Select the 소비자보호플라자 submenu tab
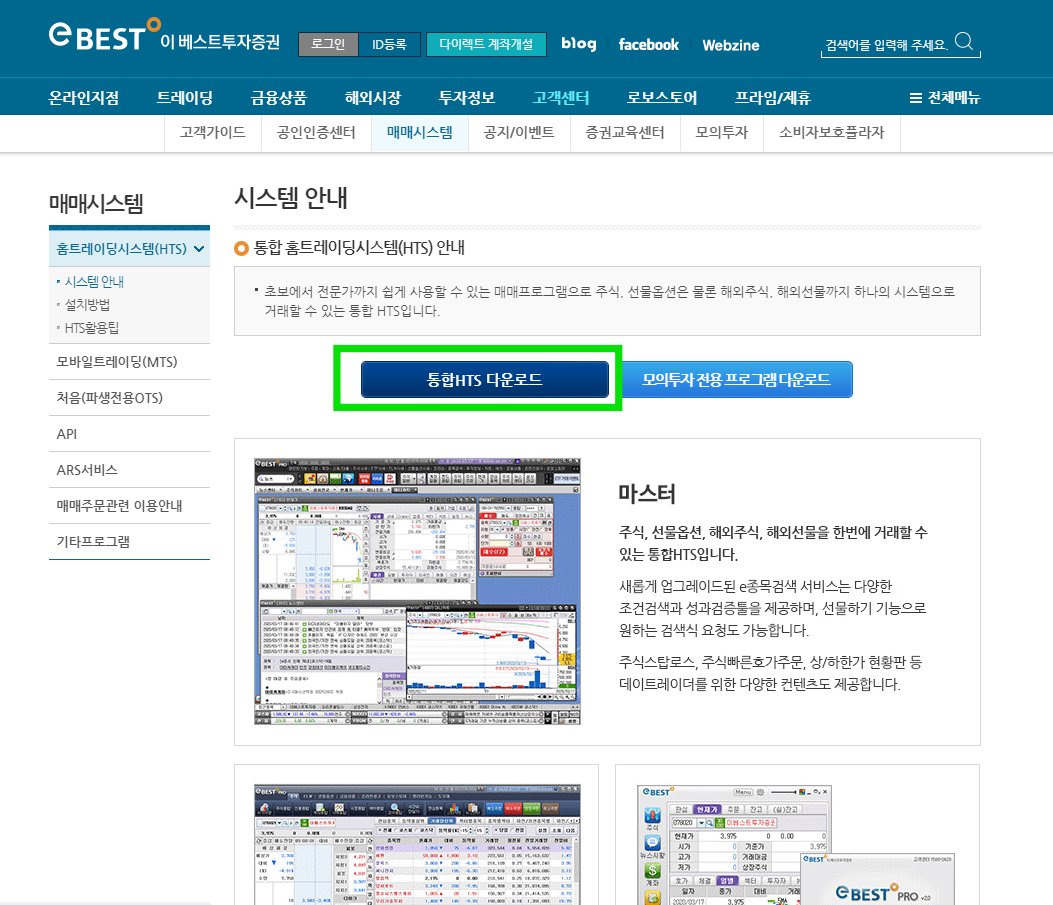Screen dimensions: 1053x905 (831, 132)
